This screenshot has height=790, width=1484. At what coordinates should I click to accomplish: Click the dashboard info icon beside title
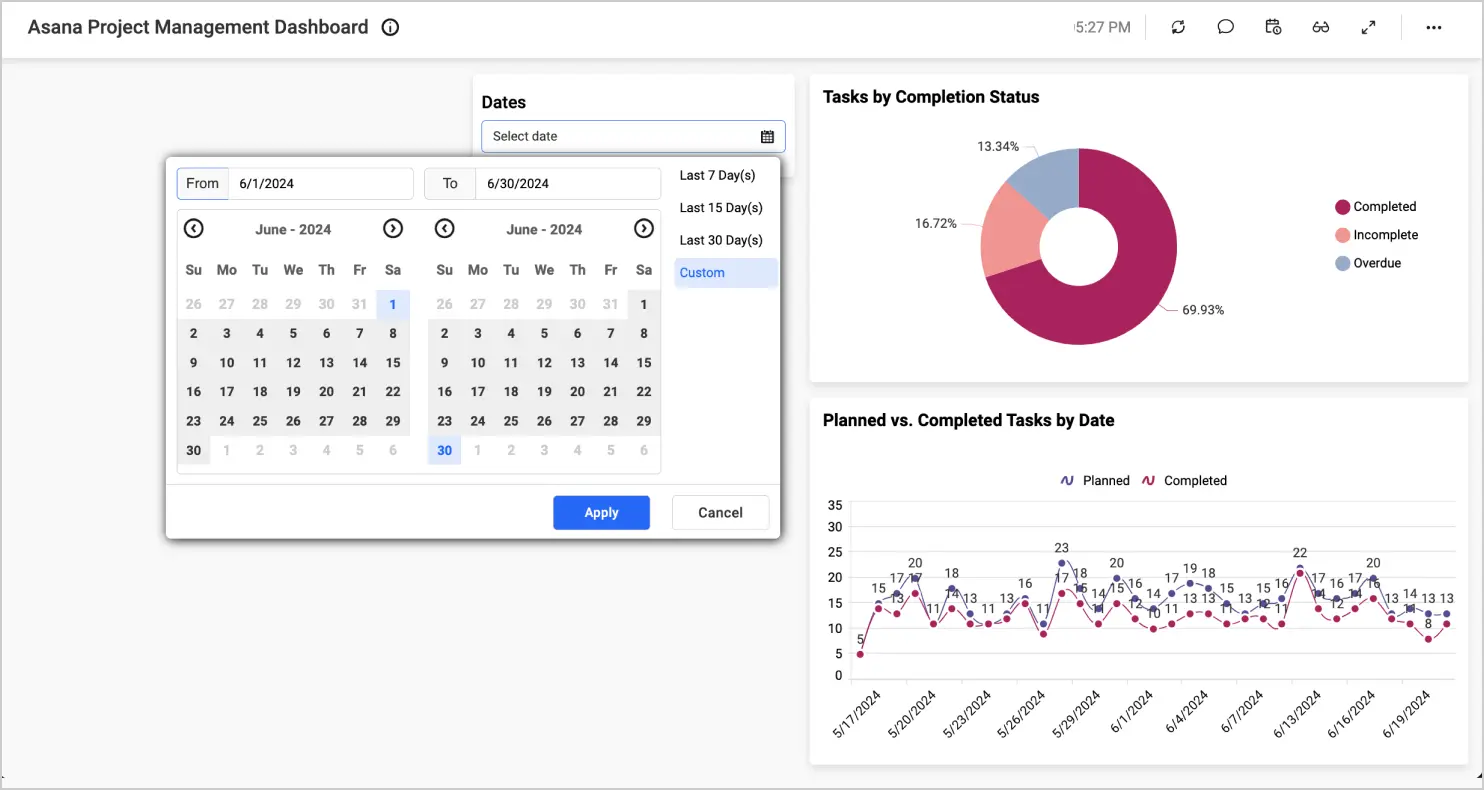click(391, 28)
